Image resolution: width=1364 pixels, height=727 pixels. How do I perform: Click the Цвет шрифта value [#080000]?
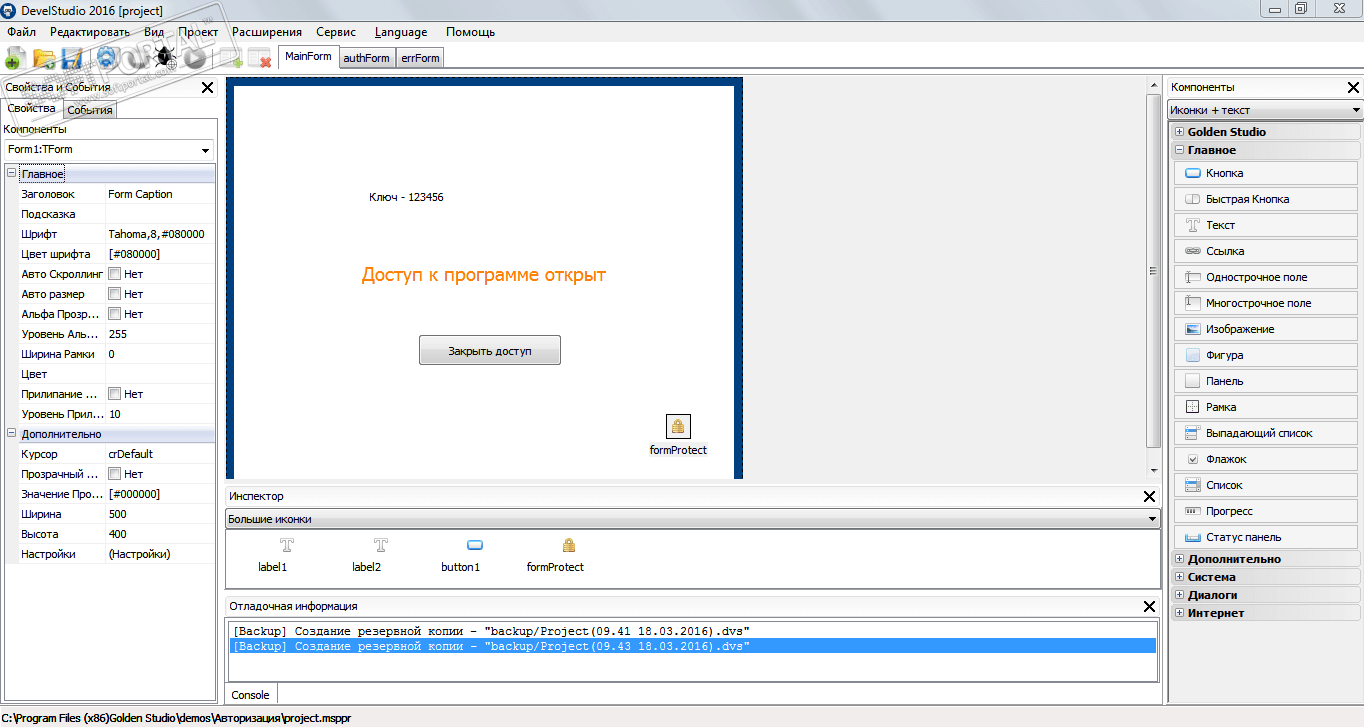(160, 254)
